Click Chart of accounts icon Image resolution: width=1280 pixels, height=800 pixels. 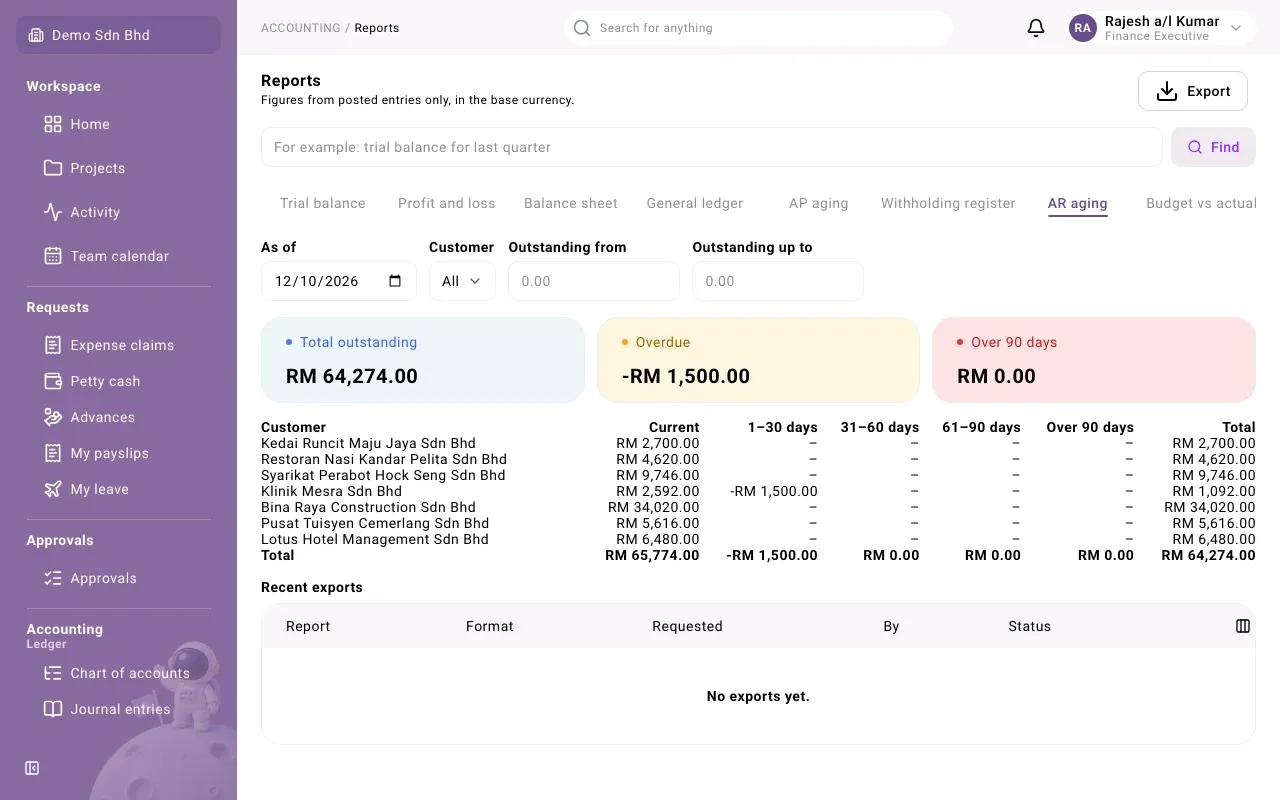click(x=53, y=673)
